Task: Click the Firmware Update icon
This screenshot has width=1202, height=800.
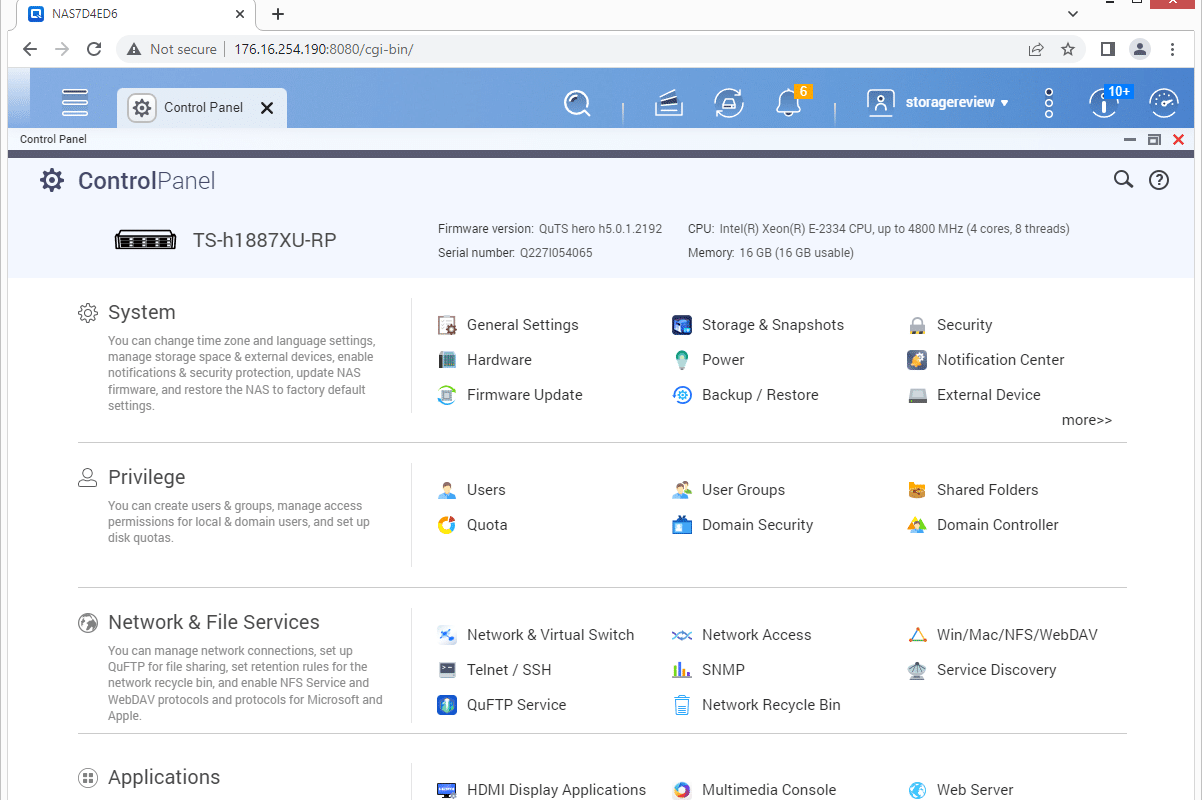Action: (x=448, y=395)
